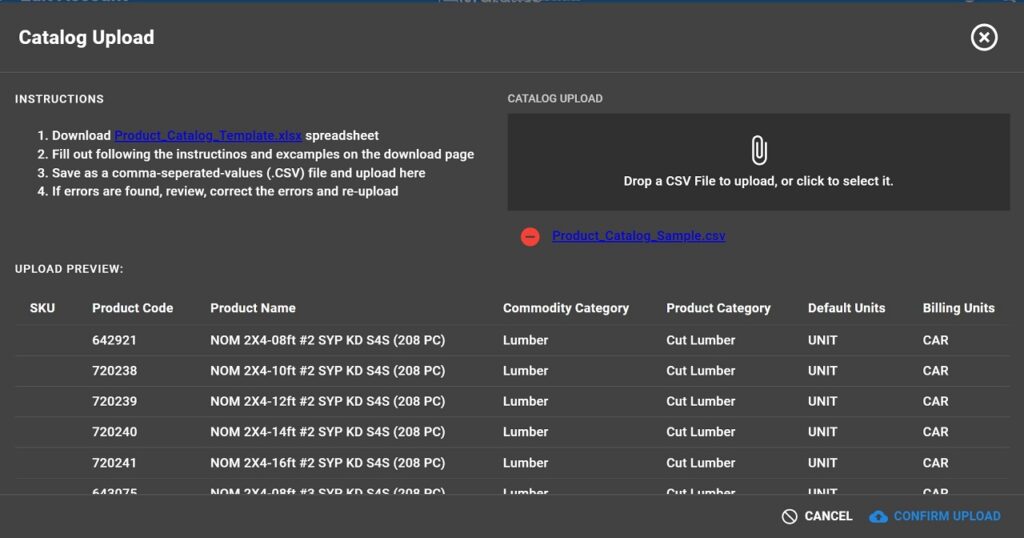Close the Catalog Upload dialog

(x=984, y=38)
